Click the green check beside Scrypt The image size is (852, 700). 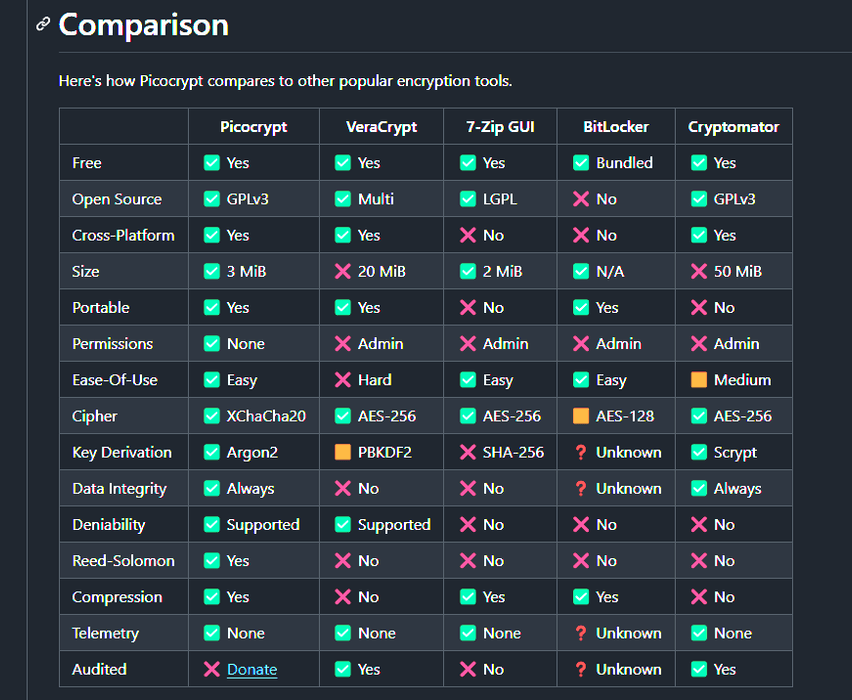[x=699, y=452]
